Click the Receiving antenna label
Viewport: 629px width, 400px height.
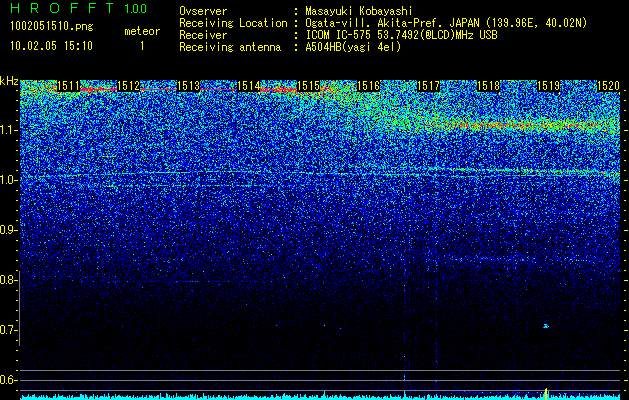(x=230, y=47)
